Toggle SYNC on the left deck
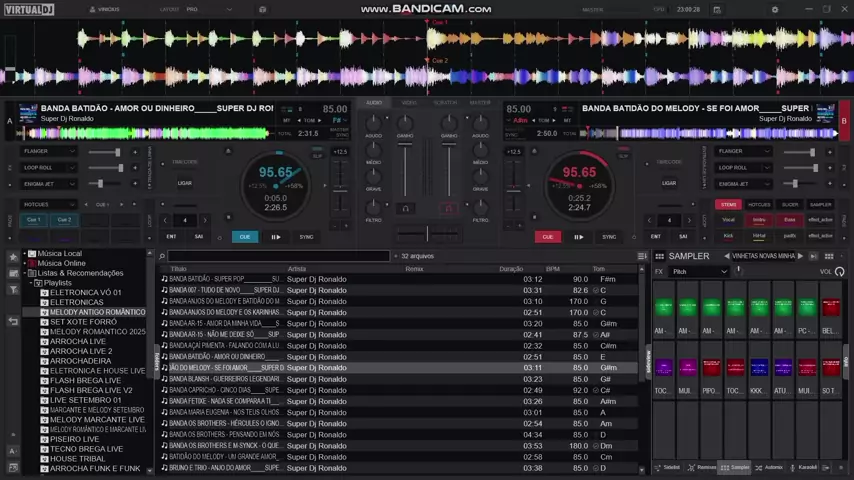This screenshot has width=854, height=480. coord(306,237)
